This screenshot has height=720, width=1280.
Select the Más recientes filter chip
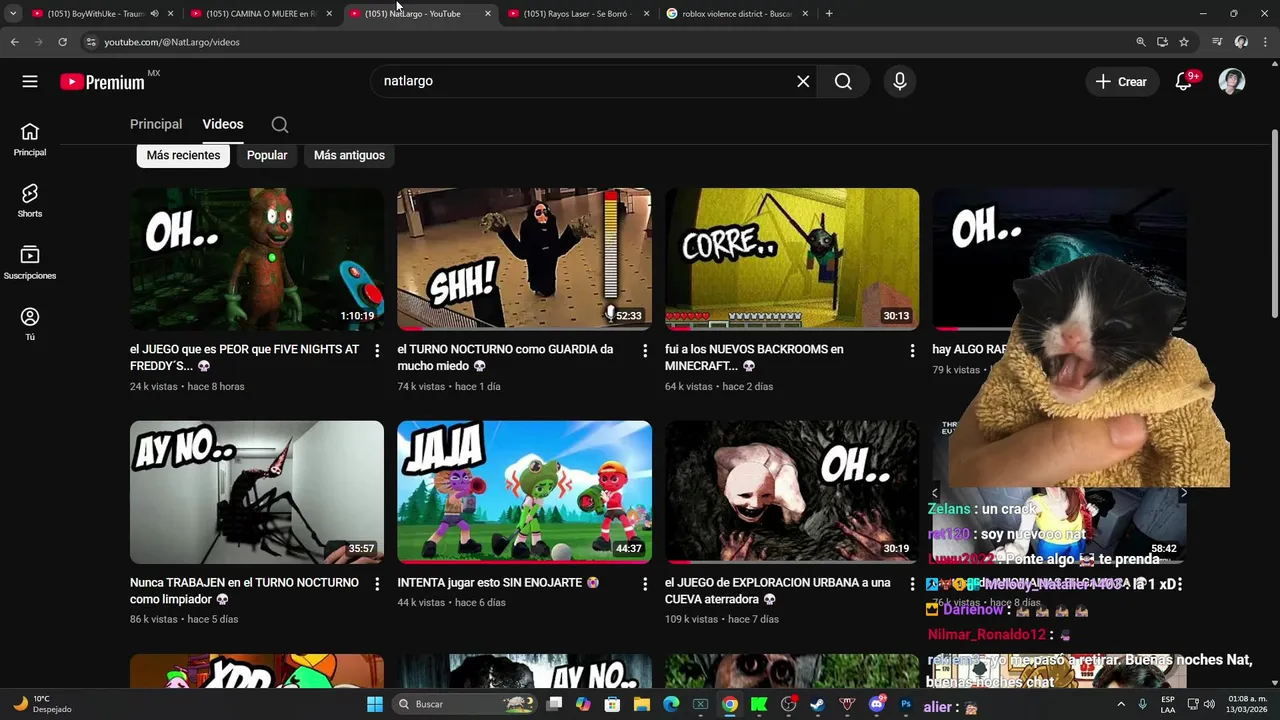183,155
